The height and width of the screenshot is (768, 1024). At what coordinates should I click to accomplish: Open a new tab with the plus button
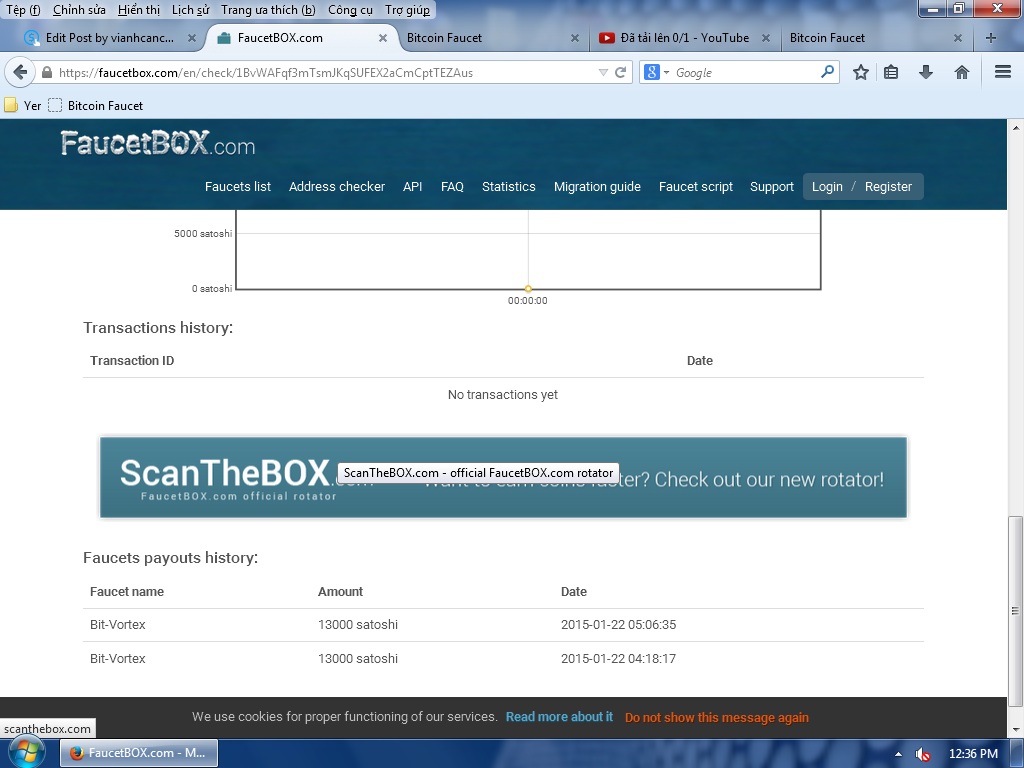tap(991, 38)
